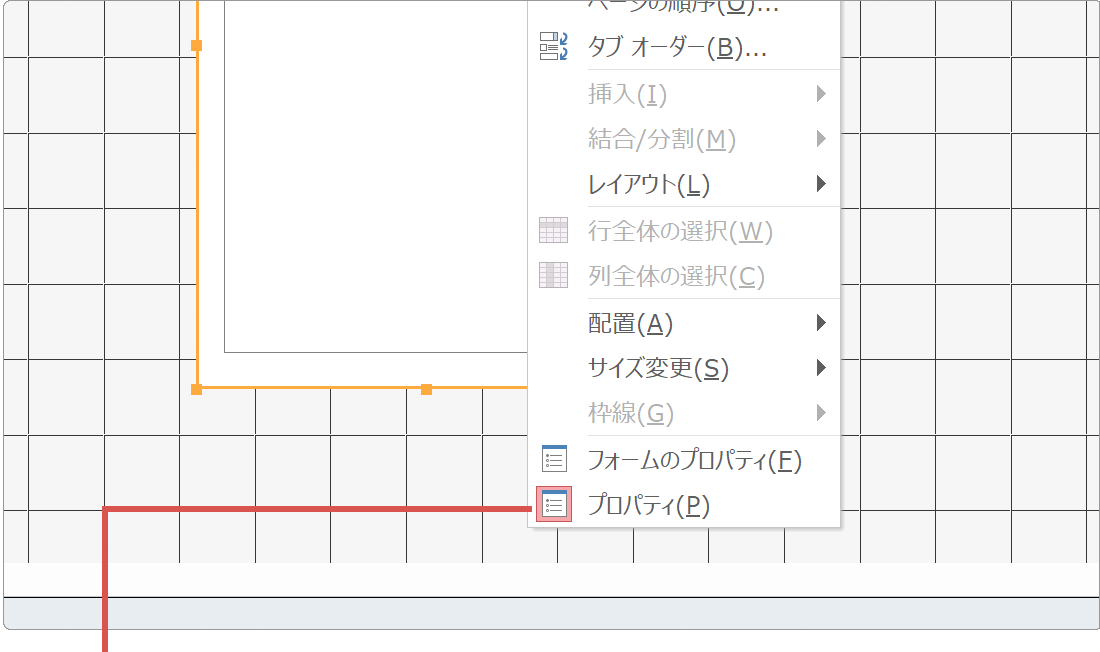Click the select entire row grid icon
The image size is (1100, 652).
[x=554, y=229]
